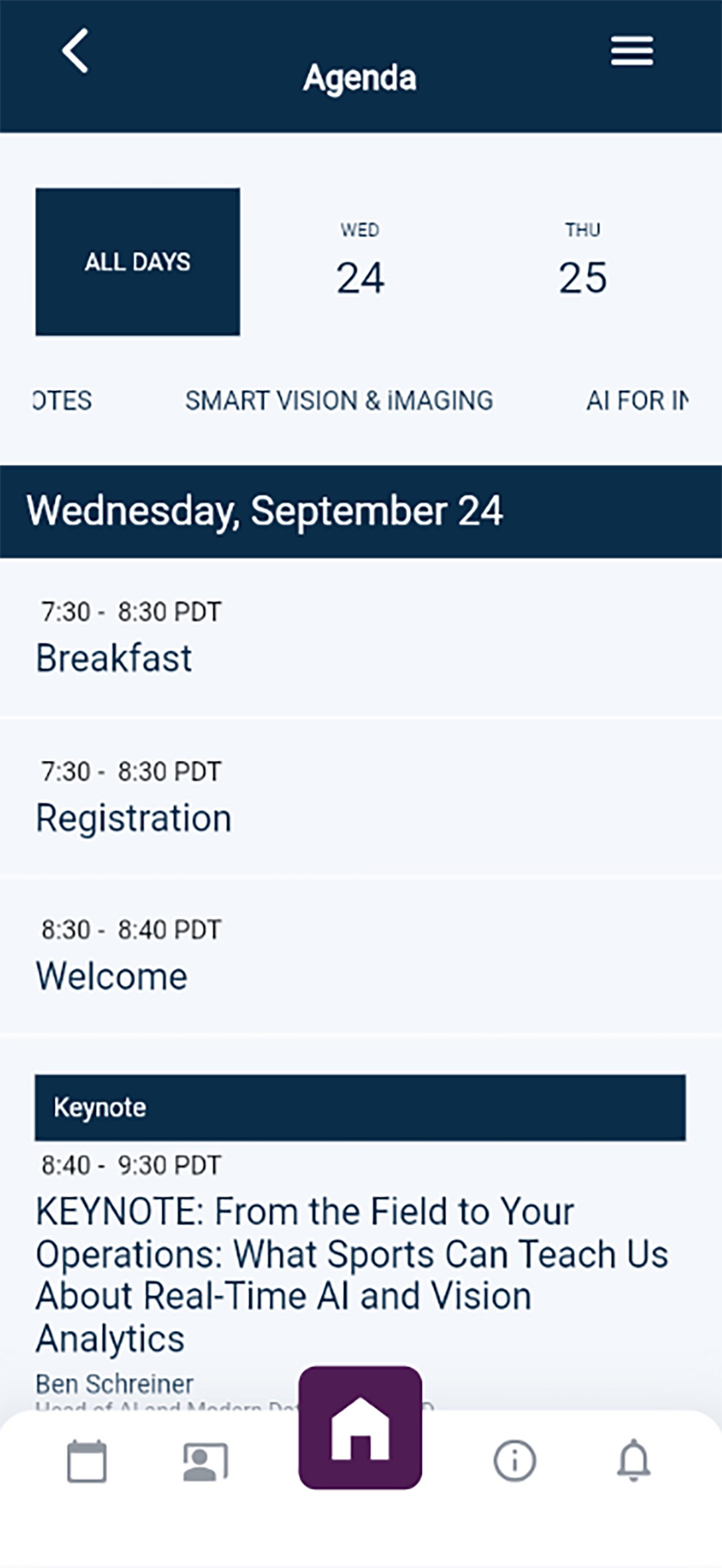
Task: View speaker Ben Schreiner
Action: (x=114, y=1384)
